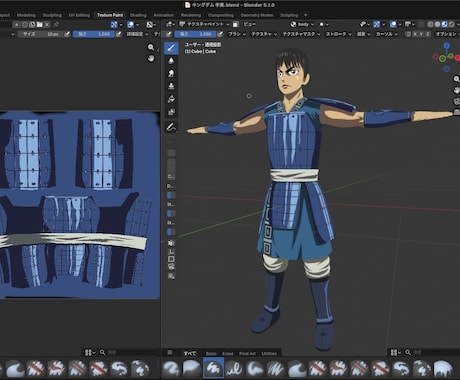This screenshot has width=460, height=380.
Task: Switch to the Animation workspace tab
Action: 163,15
